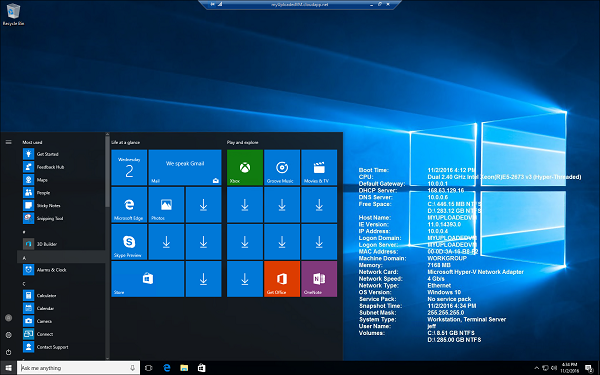Image resolution: width=600 pixels, height=375 pixels.
Task: Click the app list scroll-down arrow
Action: [107, 358]
